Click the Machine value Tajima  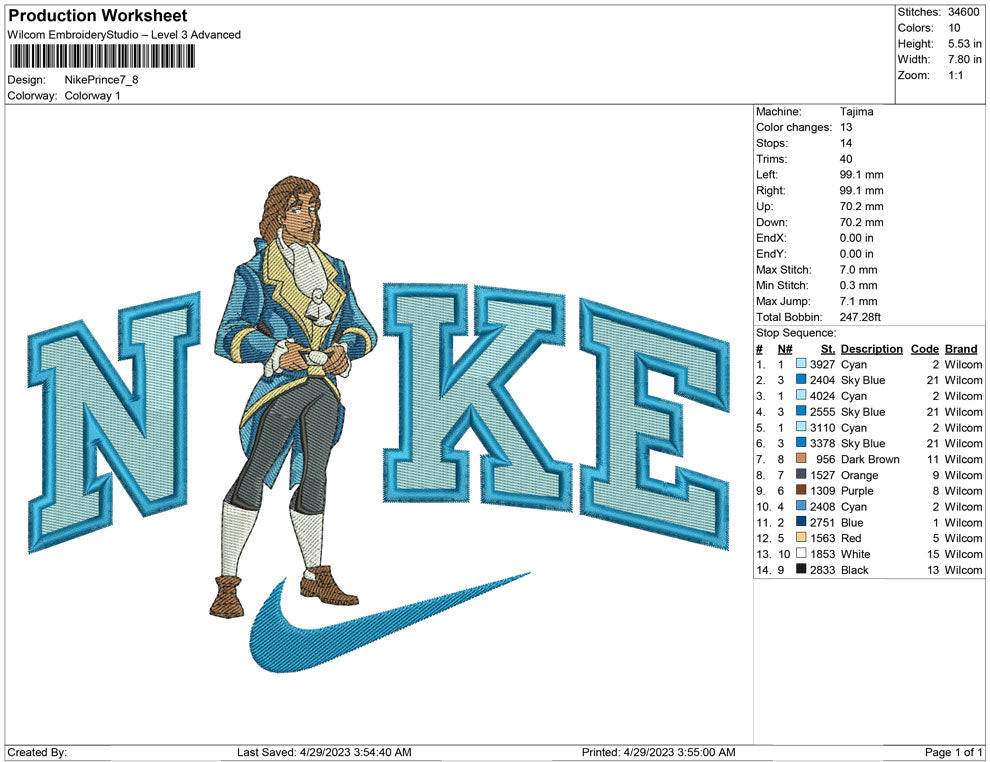pyautogui.click(x=856, y=112)
